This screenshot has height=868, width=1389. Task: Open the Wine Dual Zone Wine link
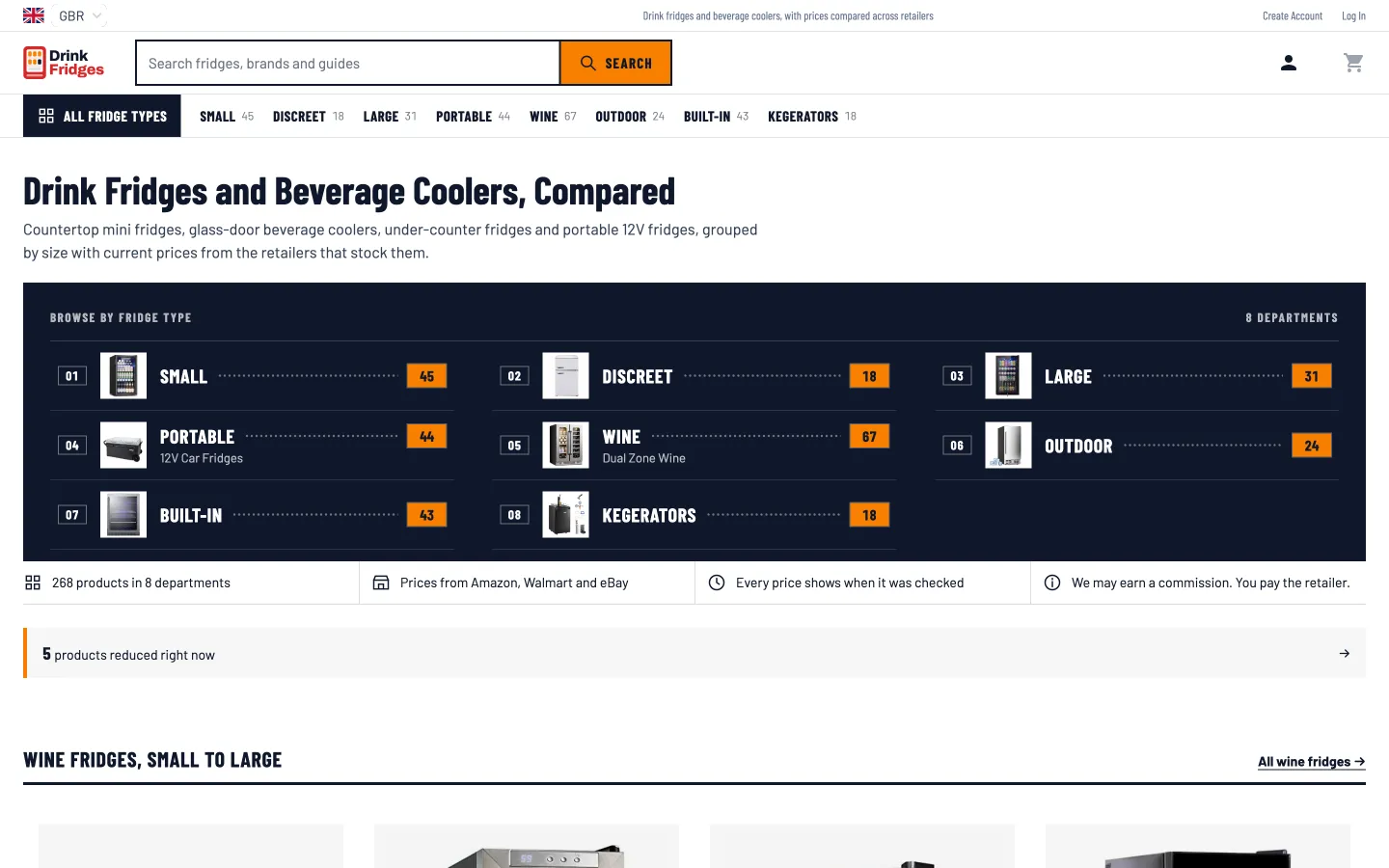(x=694, y=446)
